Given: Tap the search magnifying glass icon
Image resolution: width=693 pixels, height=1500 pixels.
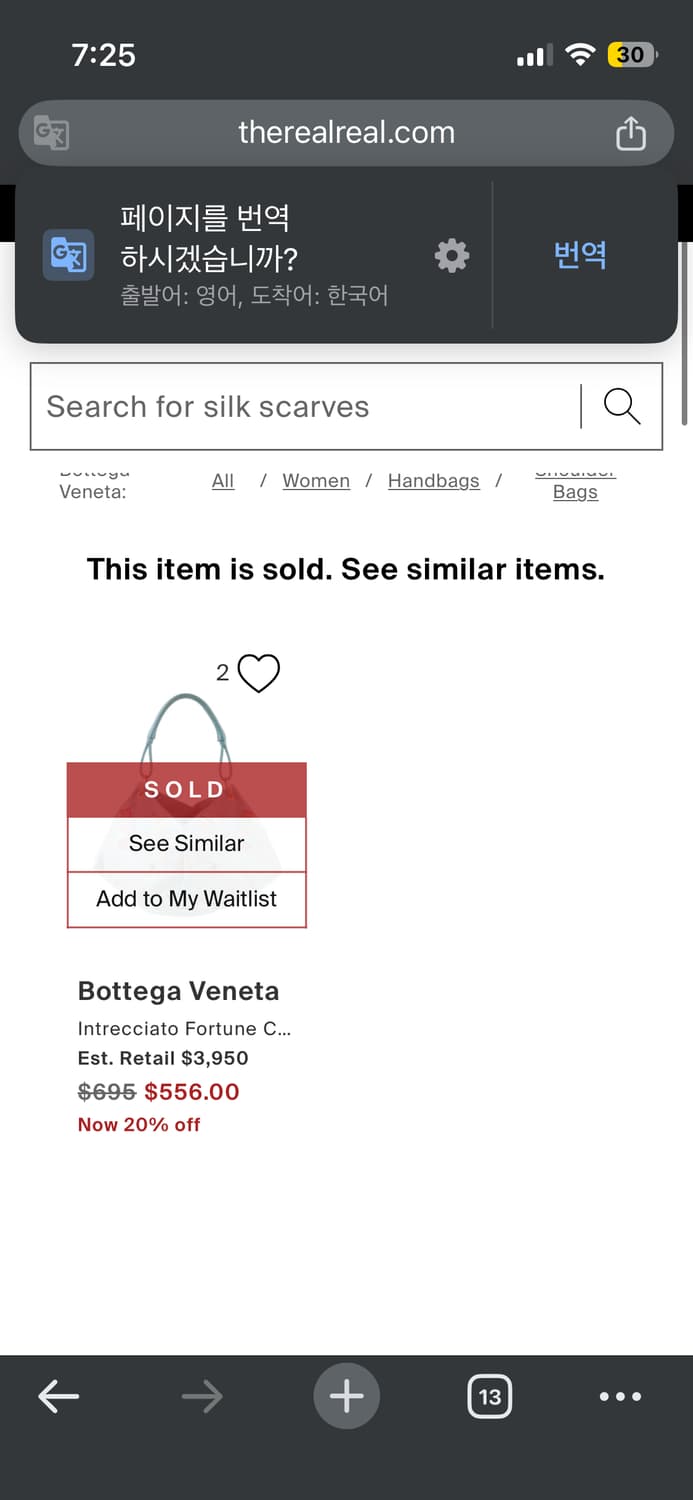Looking at the screenshot, I should coord(622,407).
